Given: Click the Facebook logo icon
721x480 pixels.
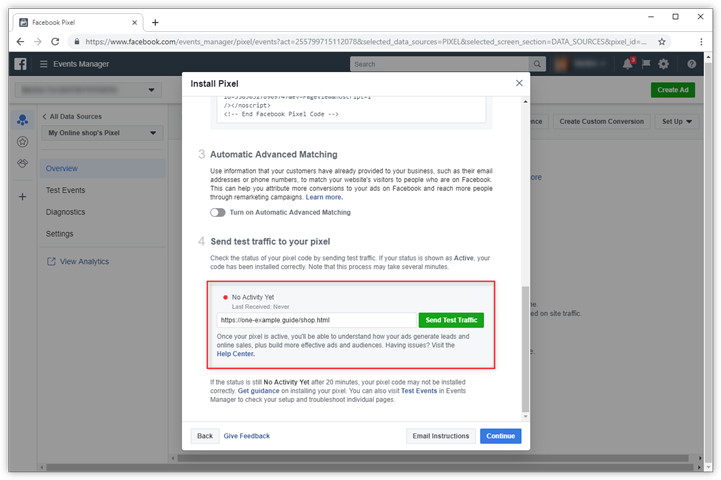Looking at the screenshot, I should click(20, 64).
